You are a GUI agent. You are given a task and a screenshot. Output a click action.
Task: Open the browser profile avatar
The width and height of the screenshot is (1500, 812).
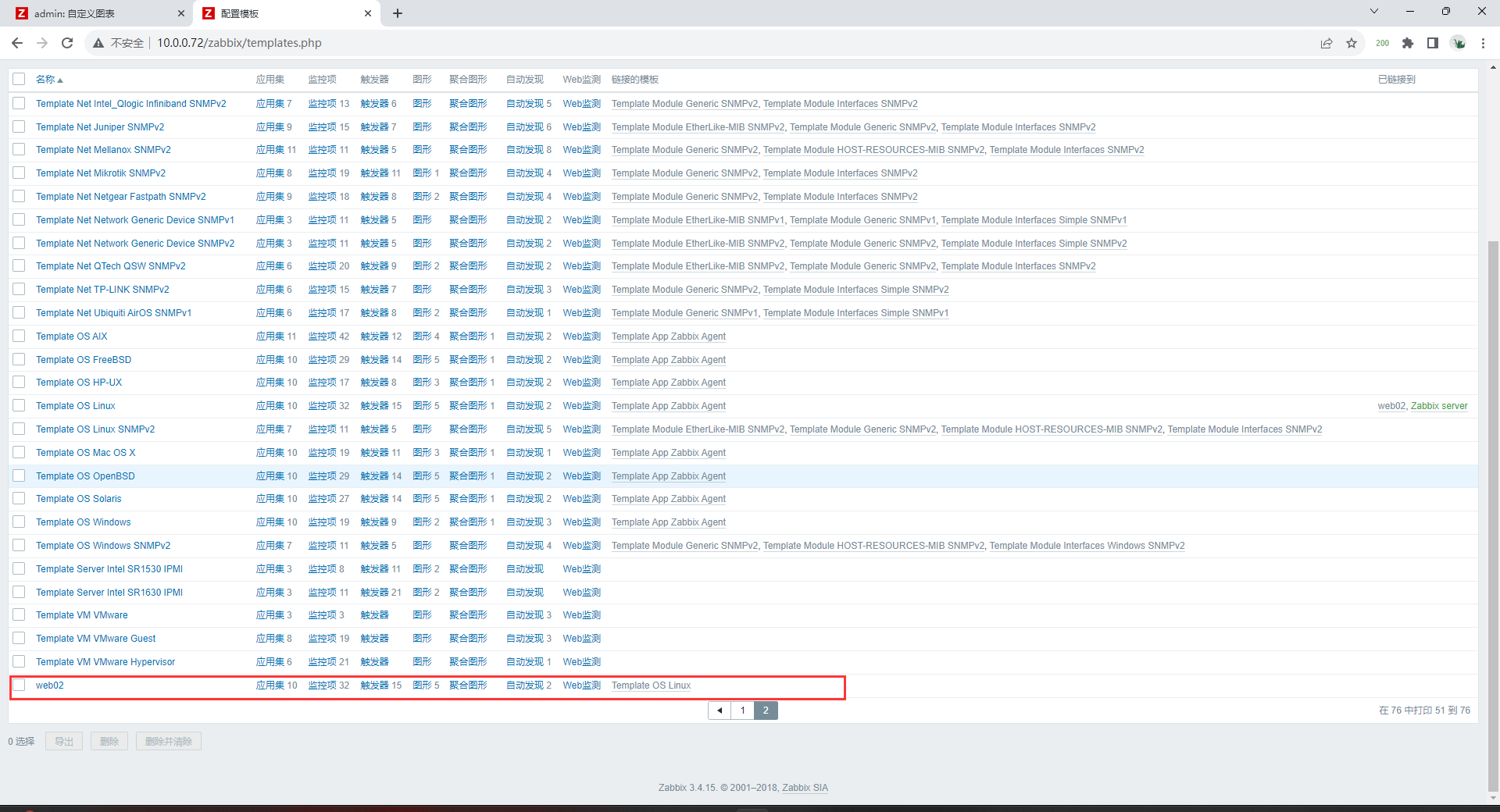pyautogui.click(x=1458, y=43)
